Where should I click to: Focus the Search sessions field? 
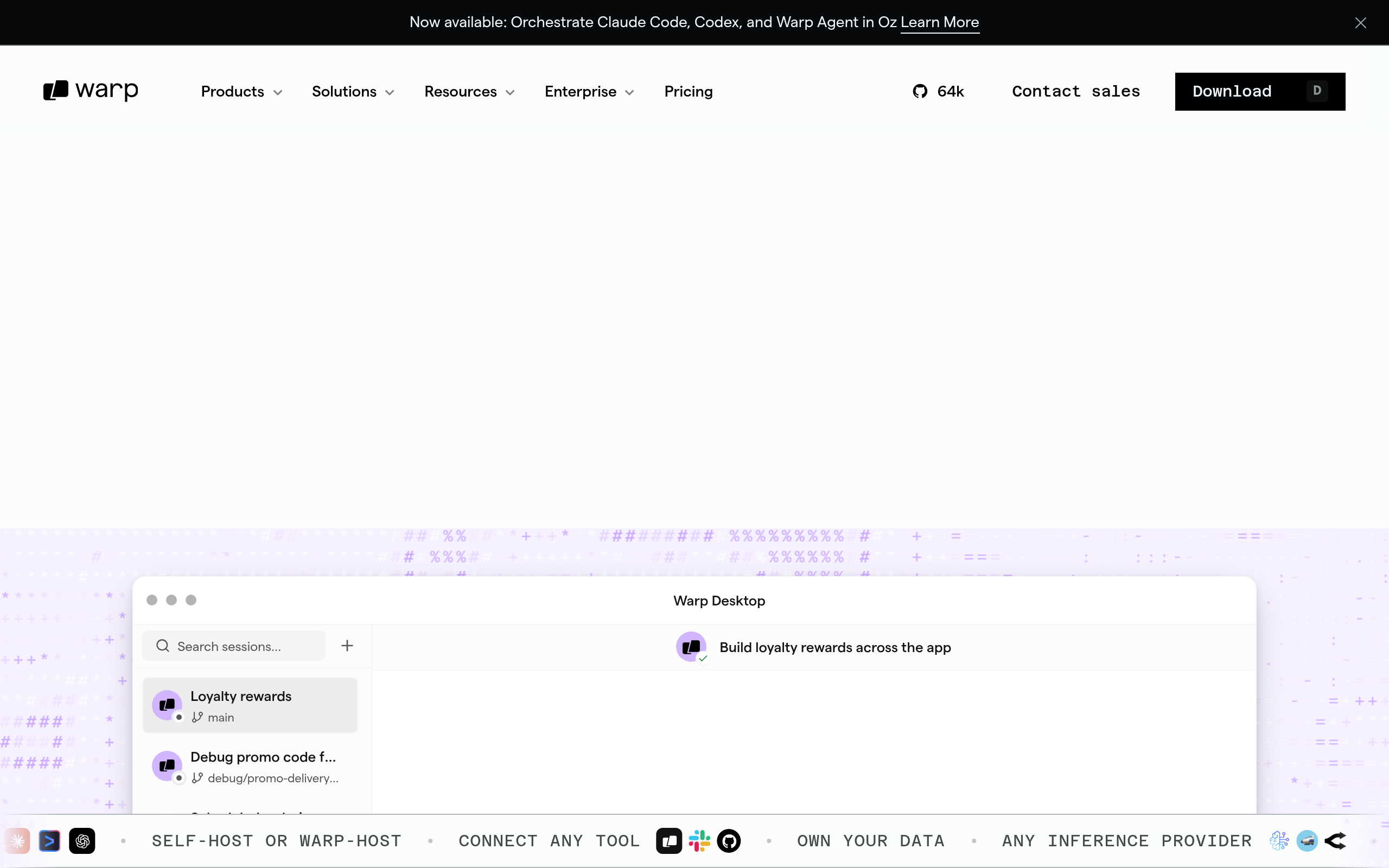point(234,646)
